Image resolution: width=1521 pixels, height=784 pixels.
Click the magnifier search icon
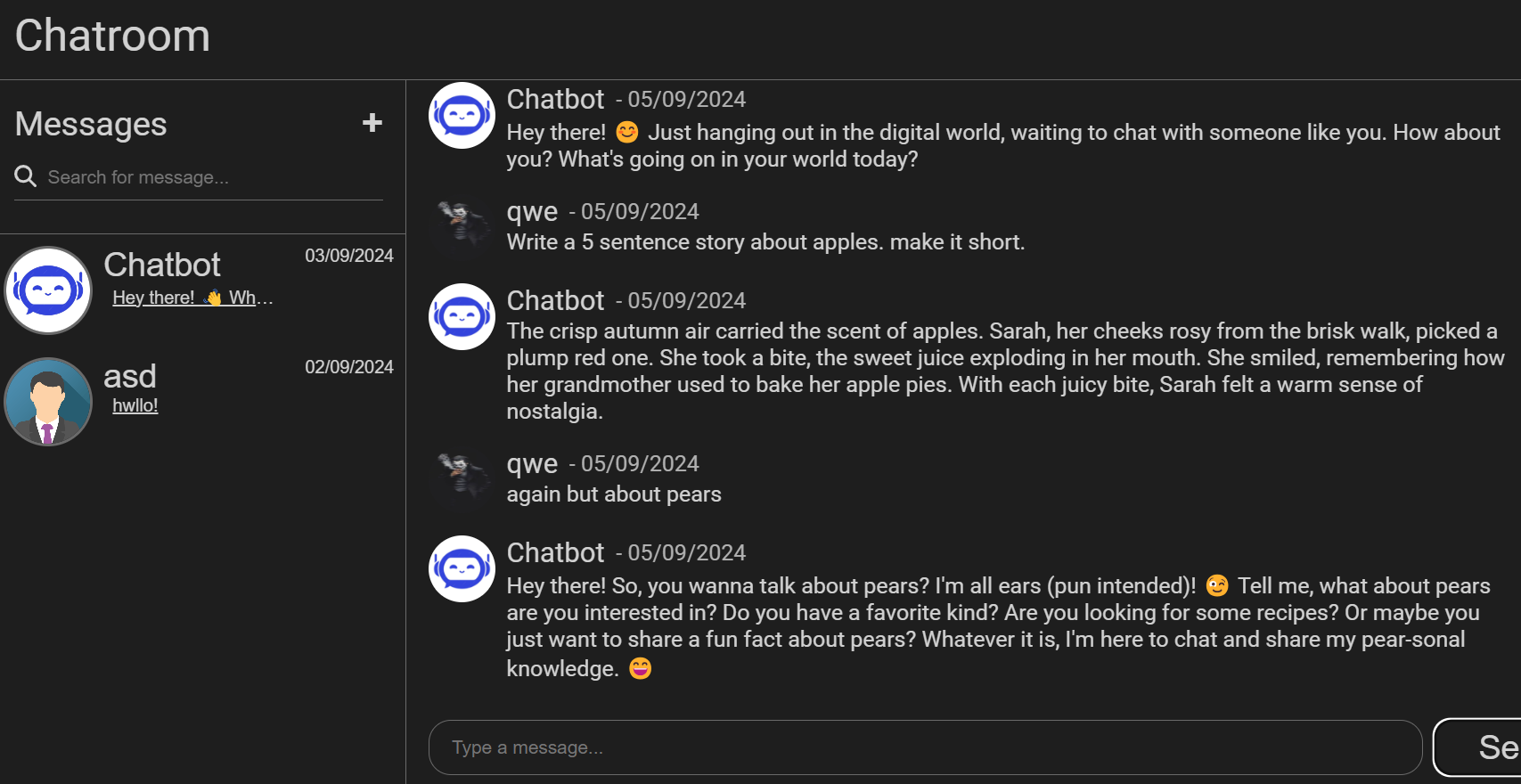tap(26, 176)
